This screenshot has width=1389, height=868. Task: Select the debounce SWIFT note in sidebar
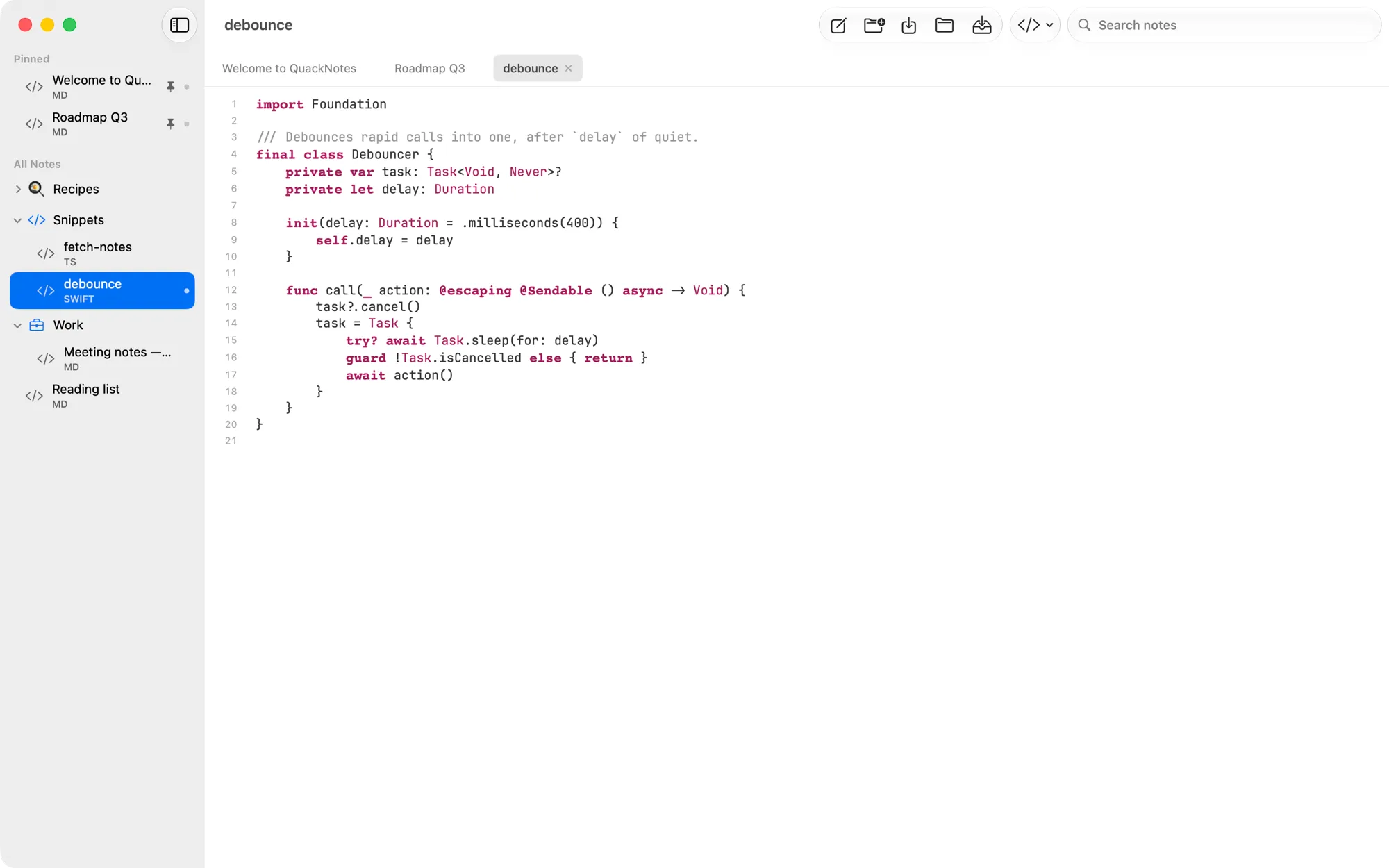(x=102, y=290)
